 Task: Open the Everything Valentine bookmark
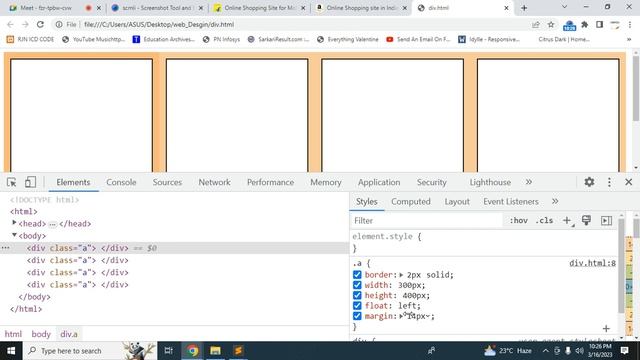coord(348,40)
